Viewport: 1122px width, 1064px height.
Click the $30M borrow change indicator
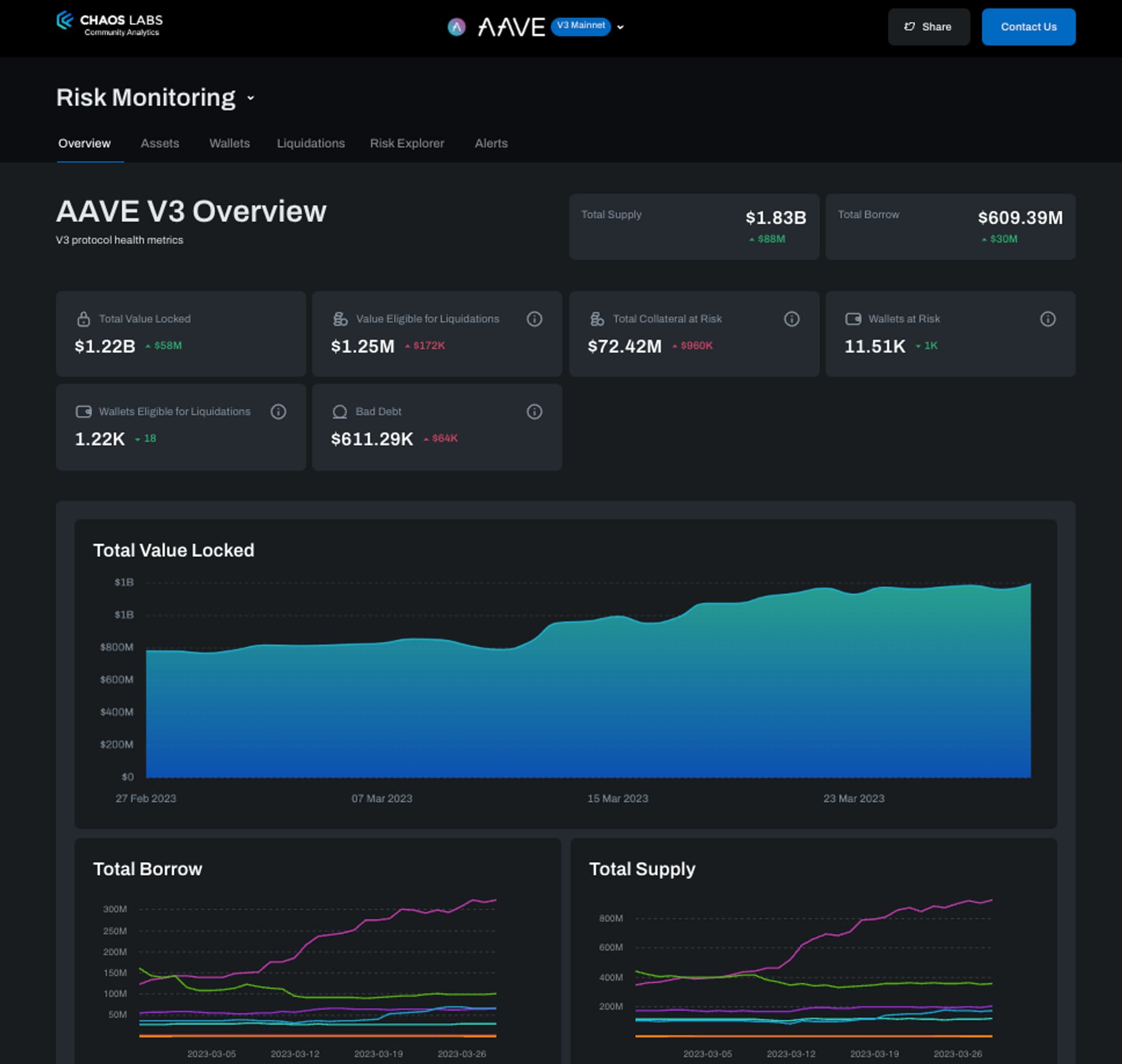999,239
